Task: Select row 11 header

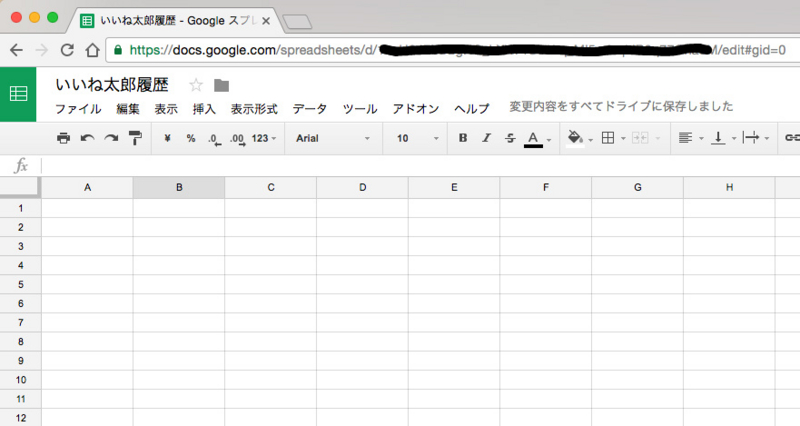Action: tap(20, 399)
